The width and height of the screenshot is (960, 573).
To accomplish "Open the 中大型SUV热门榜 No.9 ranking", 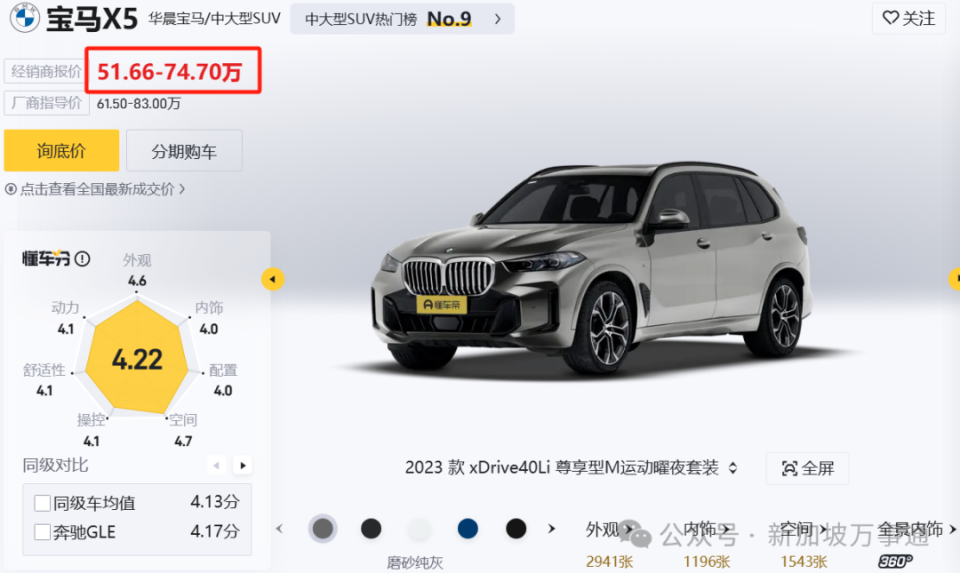I will pyautogui.click(x=402, y=19).
